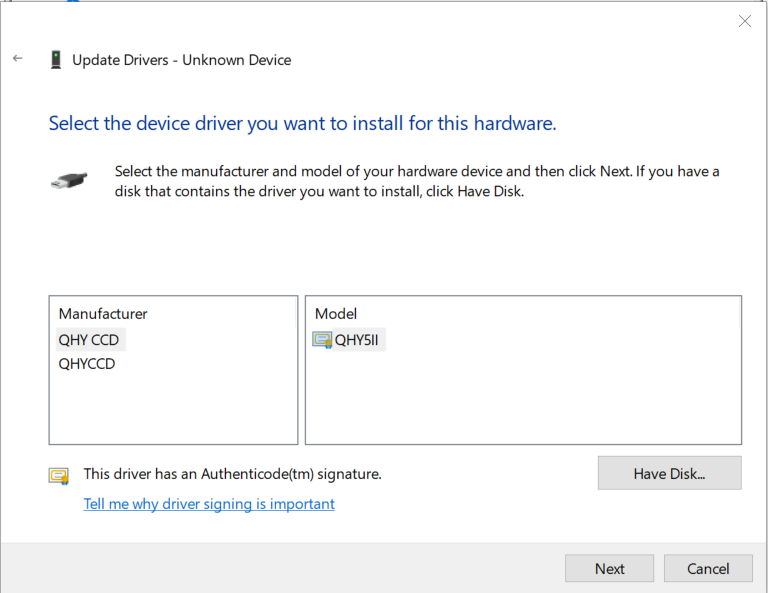Open 'Tell me why driver signing is important'
Image resolution: width=768 pixels, height=593 pixels.
pyautogui.click(x=209, y=504)
